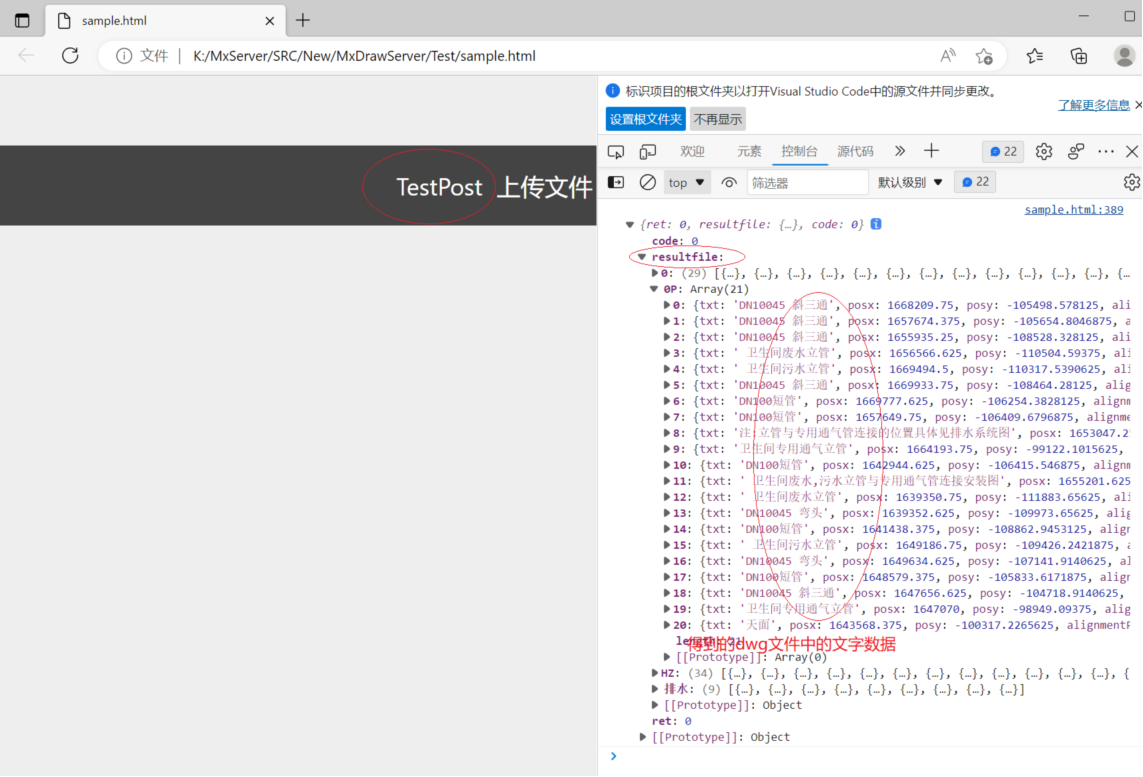
Task: Switch to the 元素 tab
Action: pos(749,152)
